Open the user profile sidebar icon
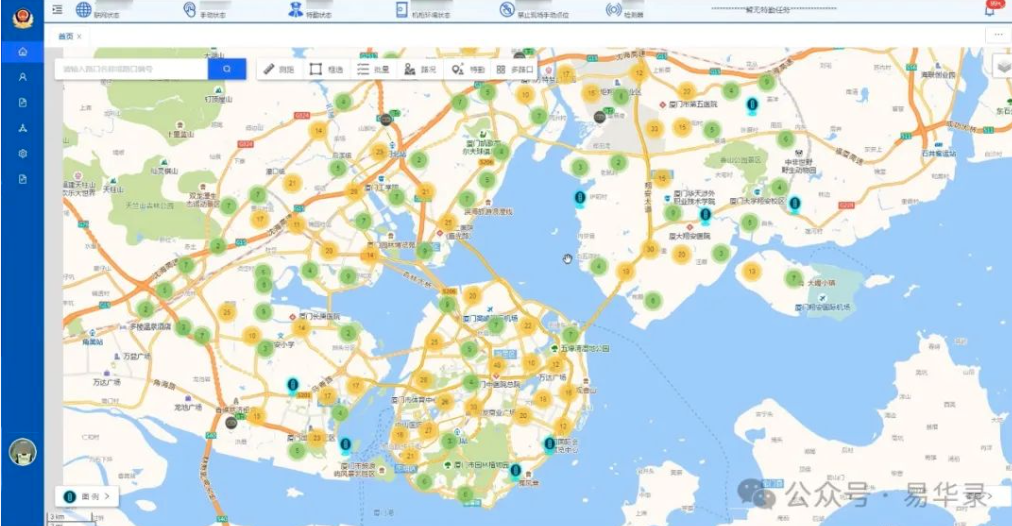 (x=23, y=77)
